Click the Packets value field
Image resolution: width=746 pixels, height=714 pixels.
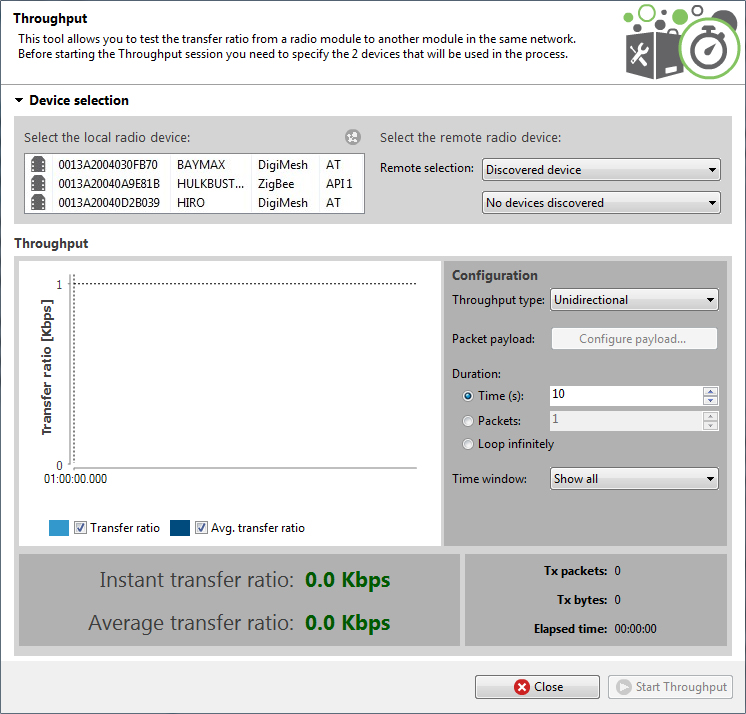pyautogui.click(x=626, y=421)
